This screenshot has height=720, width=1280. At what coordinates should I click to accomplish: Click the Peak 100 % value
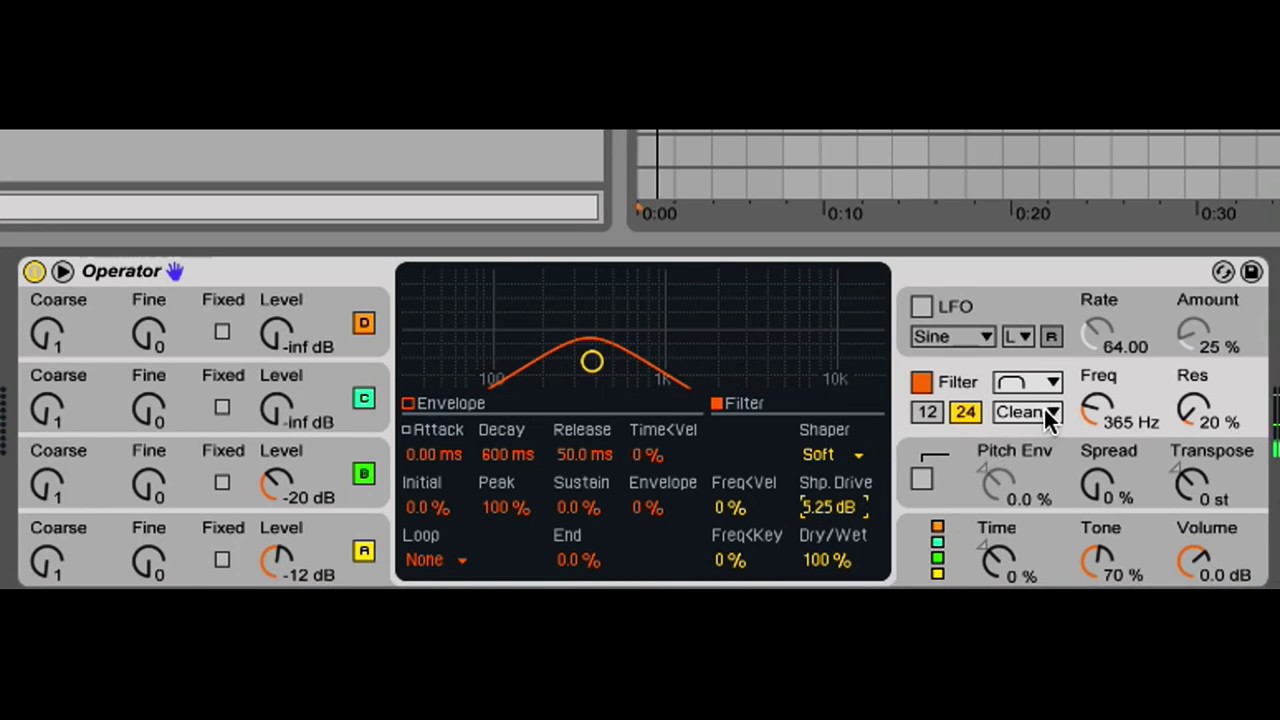pos(506,508)
